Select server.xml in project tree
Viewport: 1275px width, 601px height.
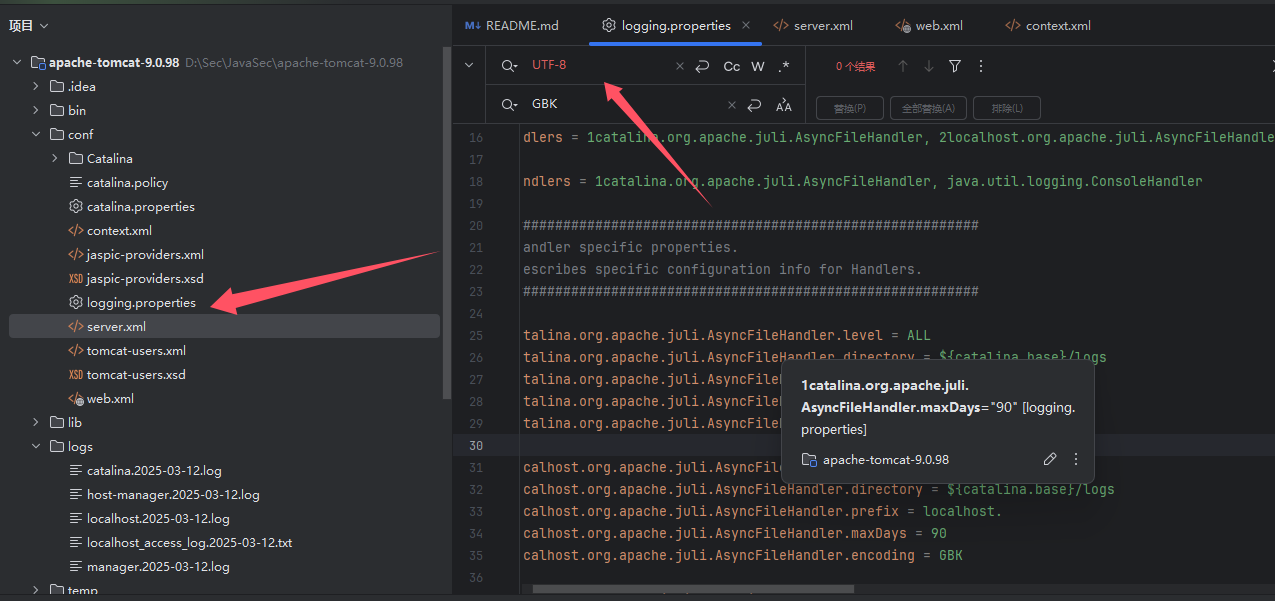(x=224, y=326)
